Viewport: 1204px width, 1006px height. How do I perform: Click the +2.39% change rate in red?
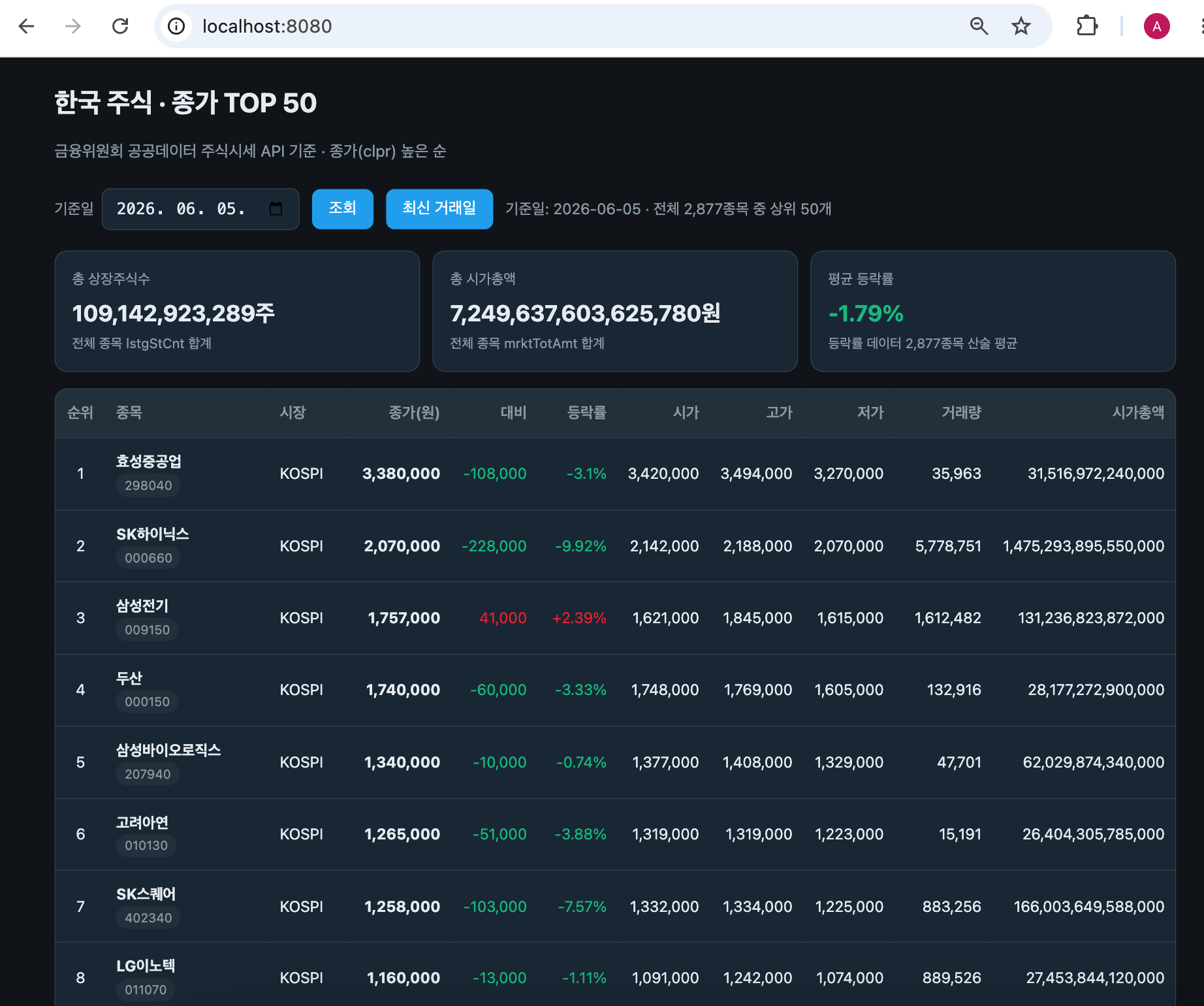579,618
